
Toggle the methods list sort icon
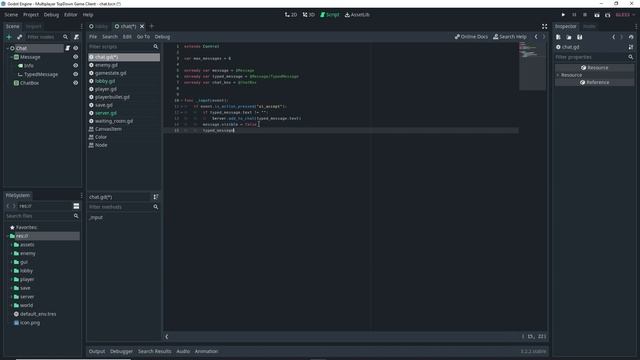pyautogui.click(x=156, y=197)
